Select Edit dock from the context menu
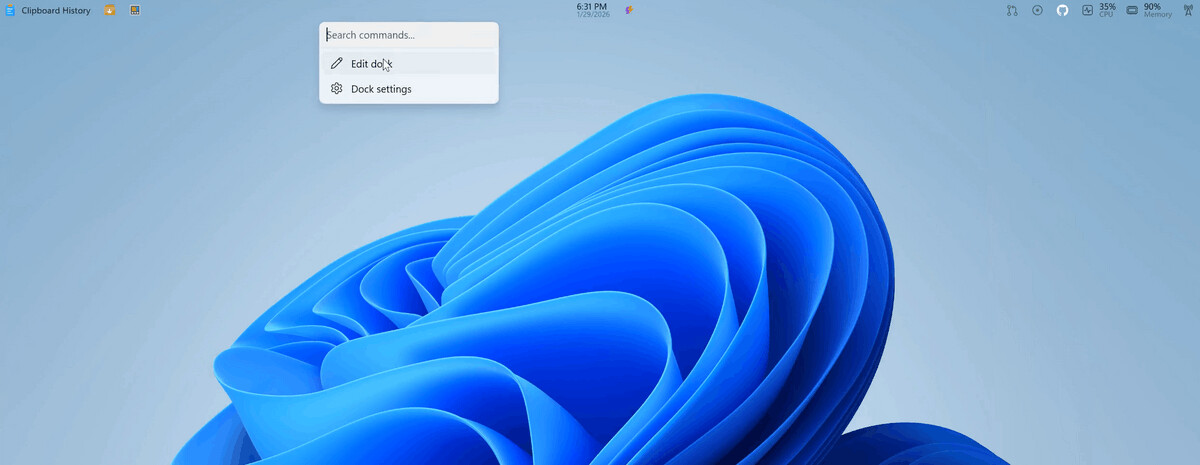 tap(409, 63)
